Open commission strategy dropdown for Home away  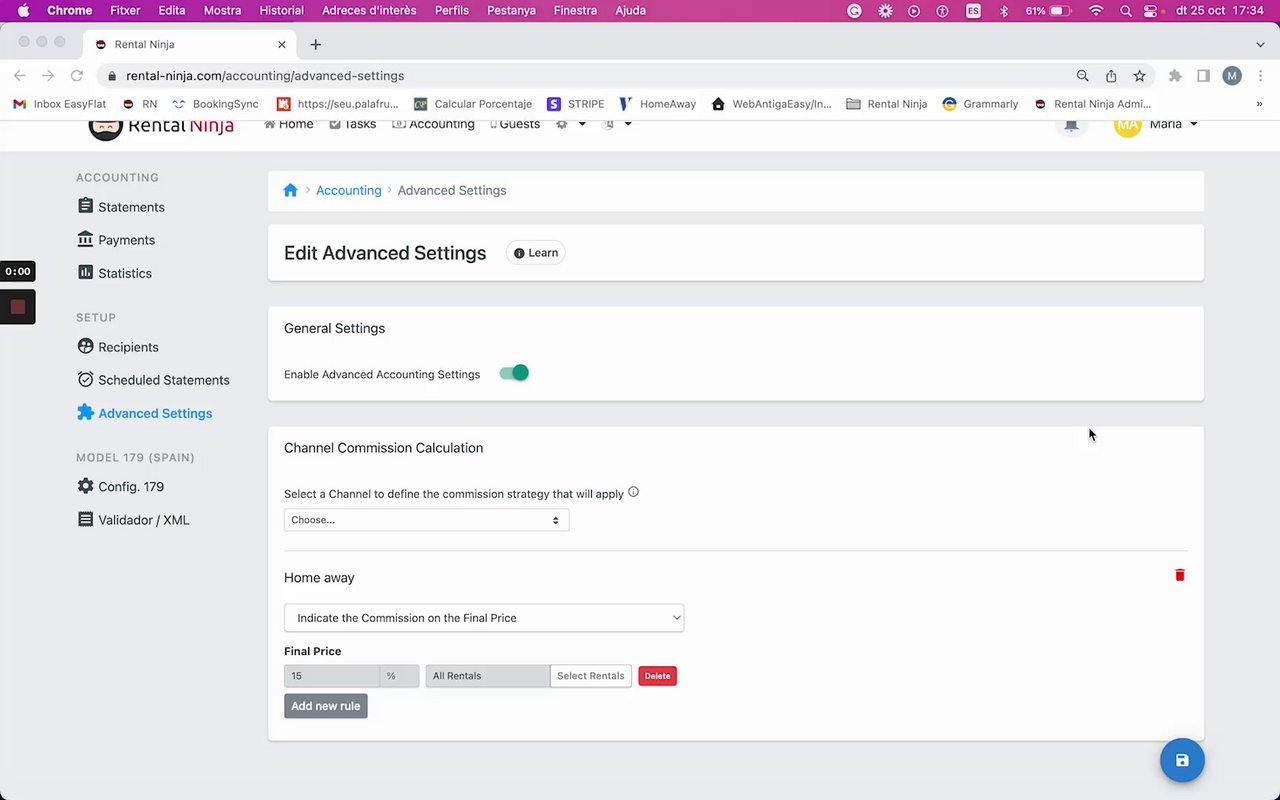click(x=484, y=618)
